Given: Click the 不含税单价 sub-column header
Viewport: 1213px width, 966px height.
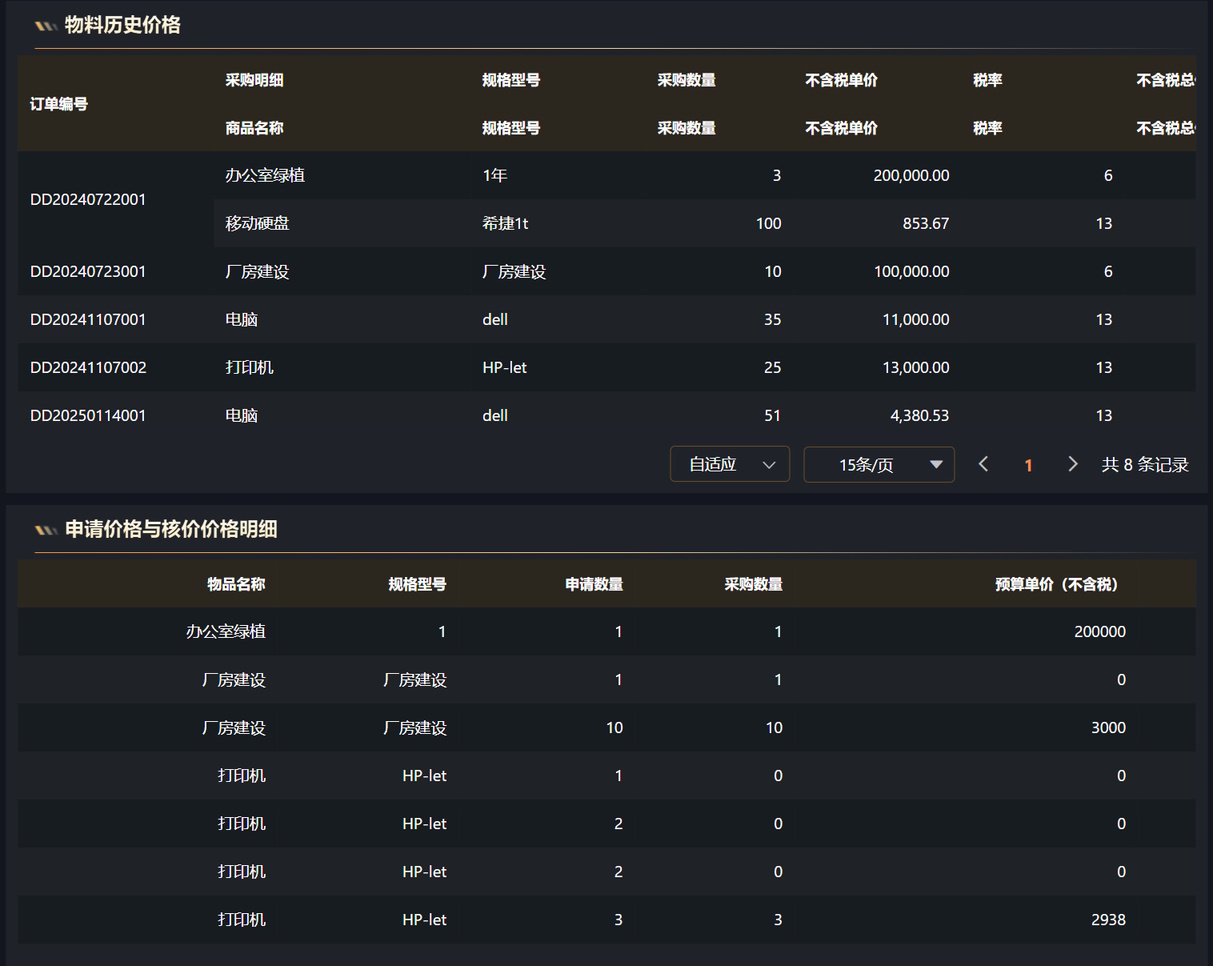Looking at the screenshot, I should [841, 128].
